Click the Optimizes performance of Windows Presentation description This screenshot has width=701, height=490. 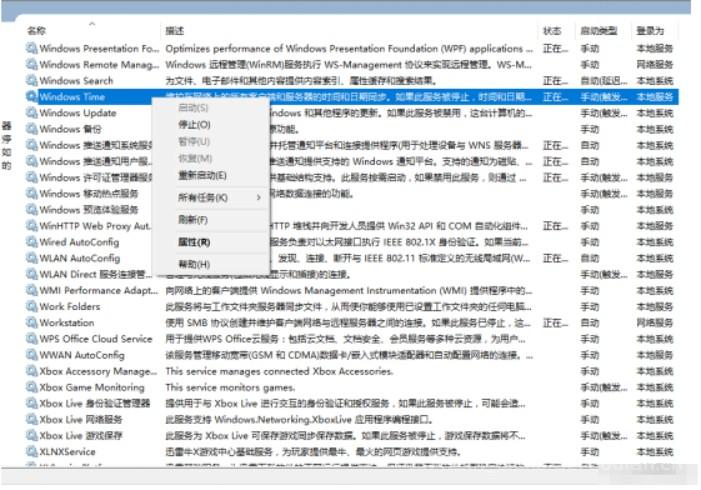(x=349, y=48)
